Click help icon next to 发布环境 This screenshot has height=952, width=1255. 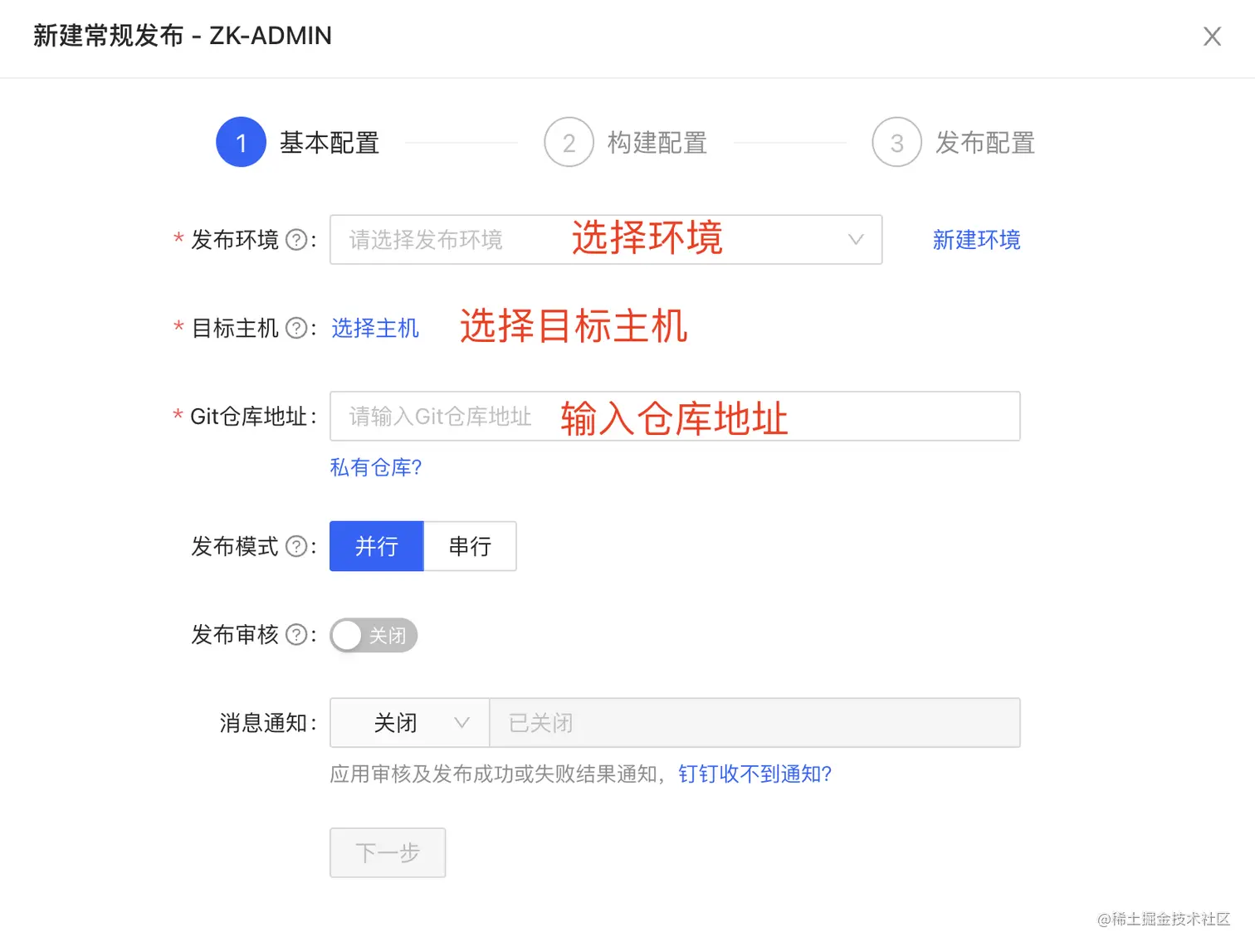[296, 240]
